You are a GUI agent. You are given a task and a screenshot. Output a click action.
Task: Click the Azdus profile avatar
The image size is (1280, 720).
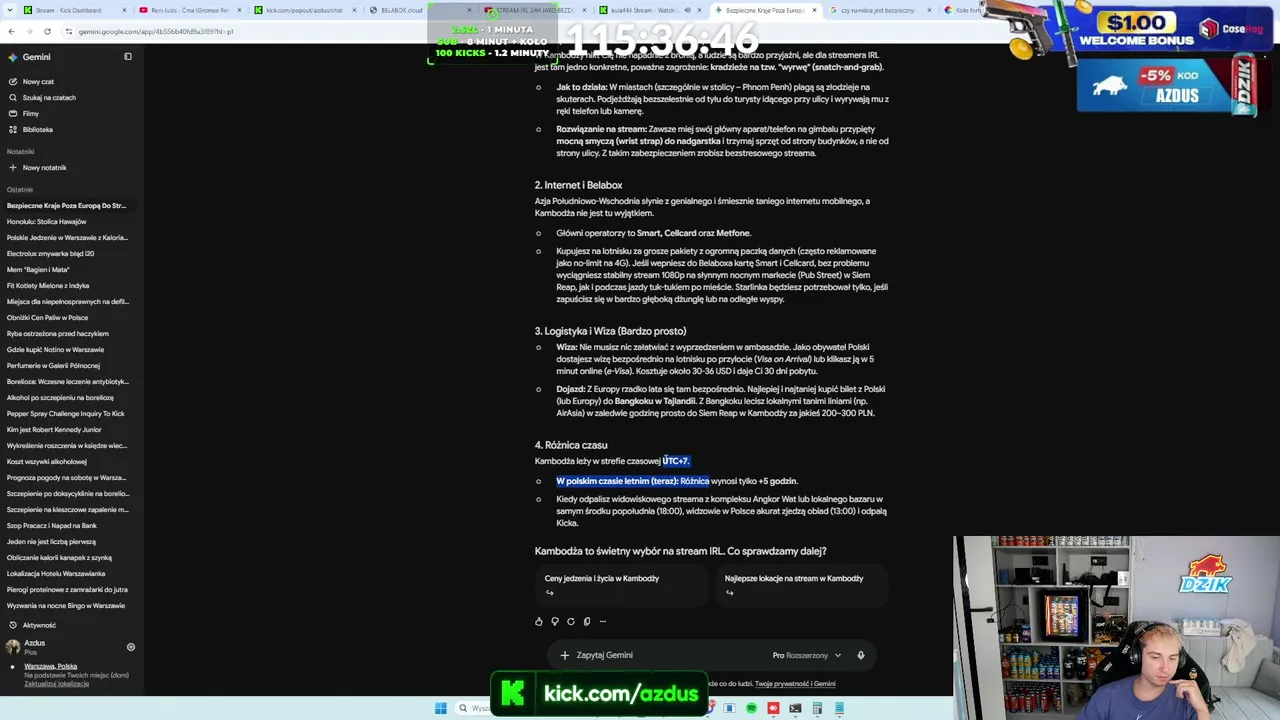click(13, 647)
